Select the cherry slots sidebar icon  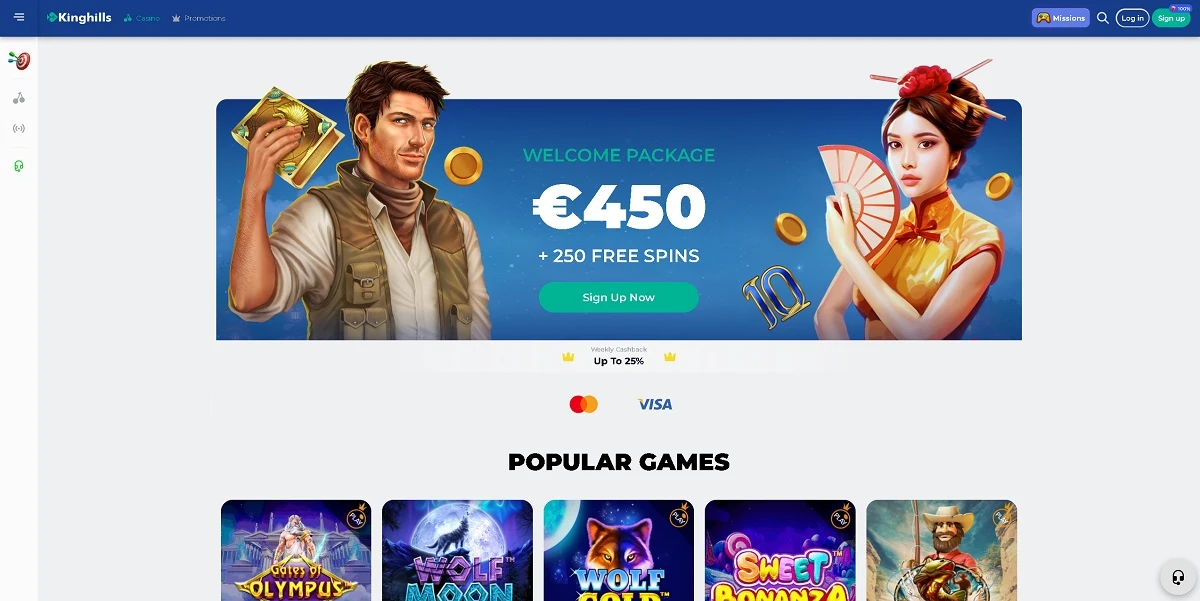[19, 98]
